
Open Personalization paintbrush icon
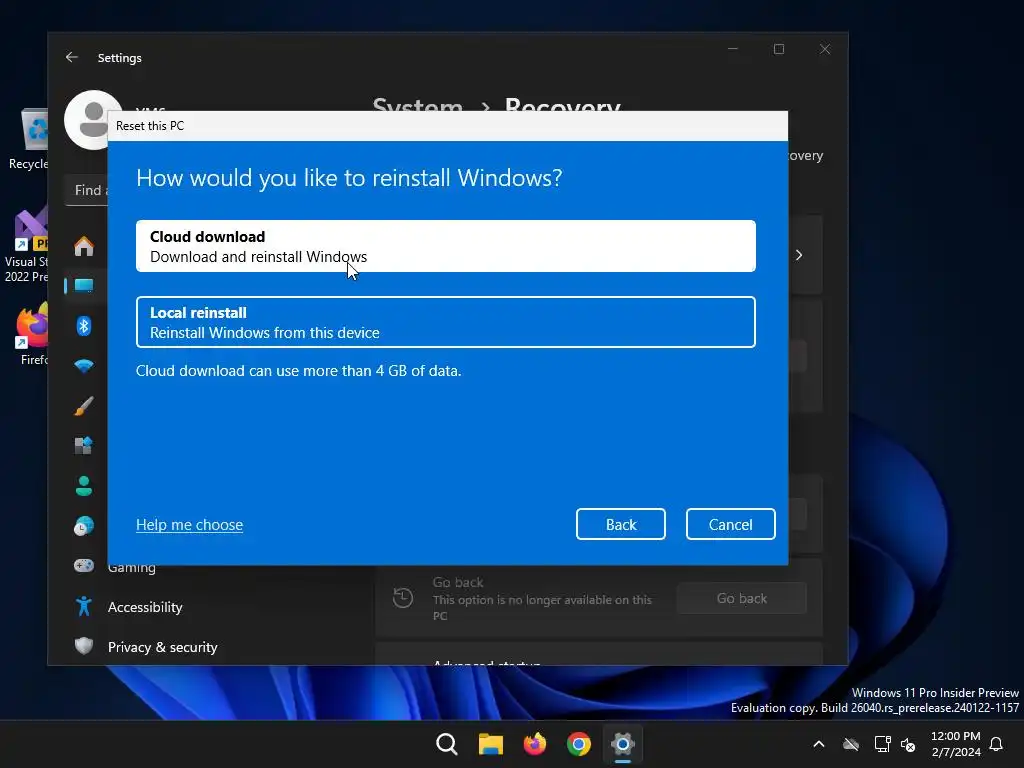pos(84,406)
